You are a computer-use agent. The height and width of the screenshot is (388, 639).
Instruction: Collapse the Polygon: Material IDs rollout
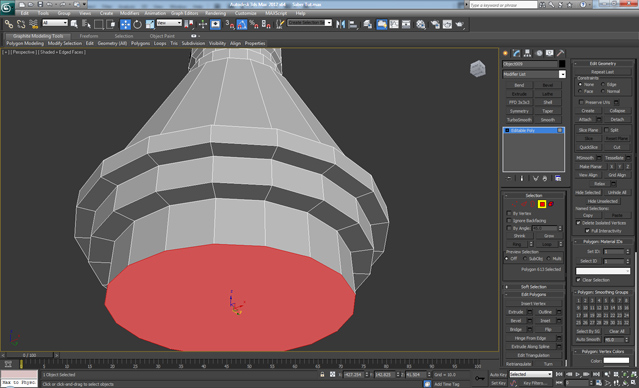[x=602, y=242]
